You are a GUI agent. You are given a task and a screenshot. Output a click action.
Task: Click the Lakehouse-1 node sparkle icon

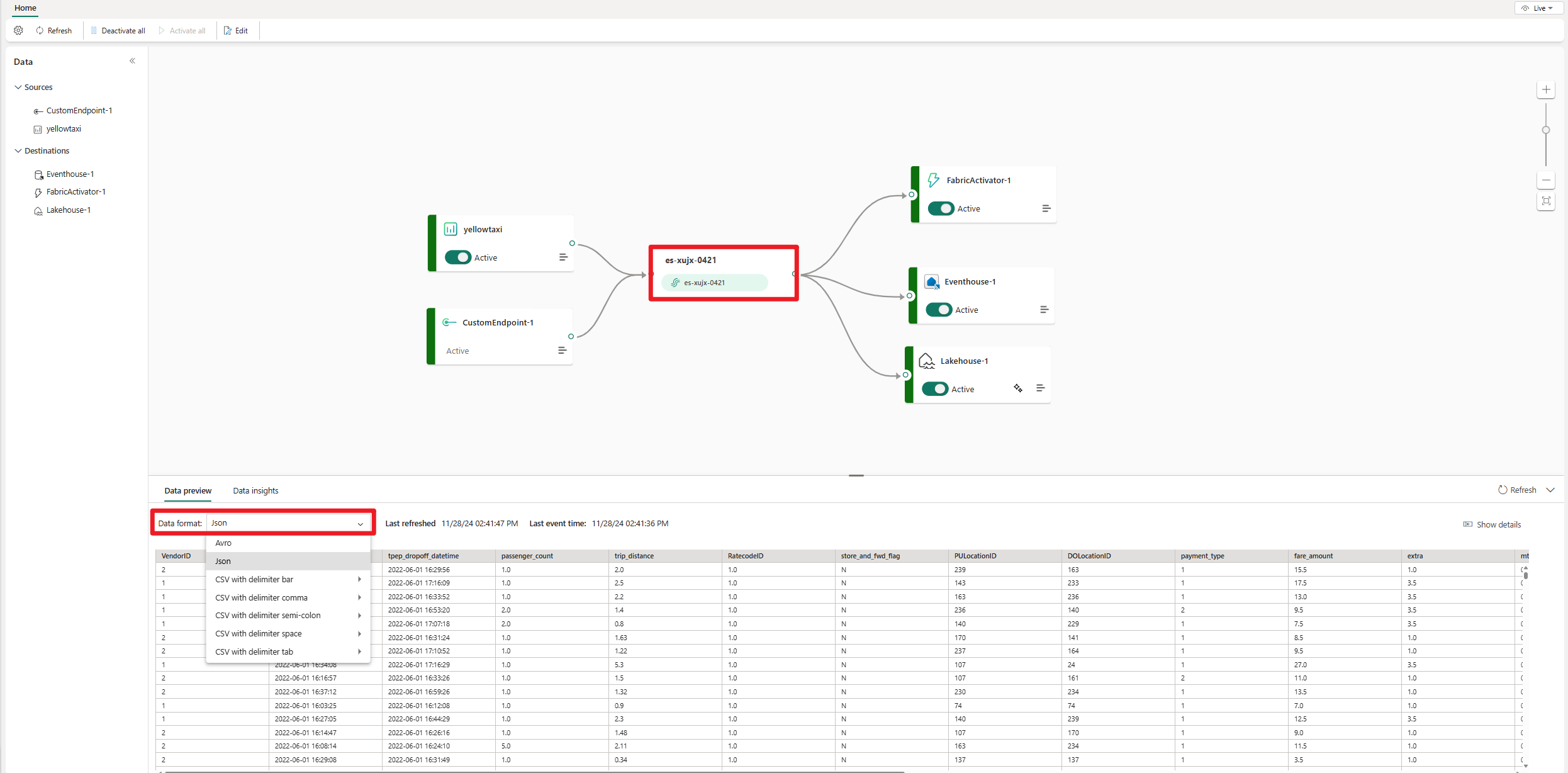pyautogui.click(x=1017, y=388)
